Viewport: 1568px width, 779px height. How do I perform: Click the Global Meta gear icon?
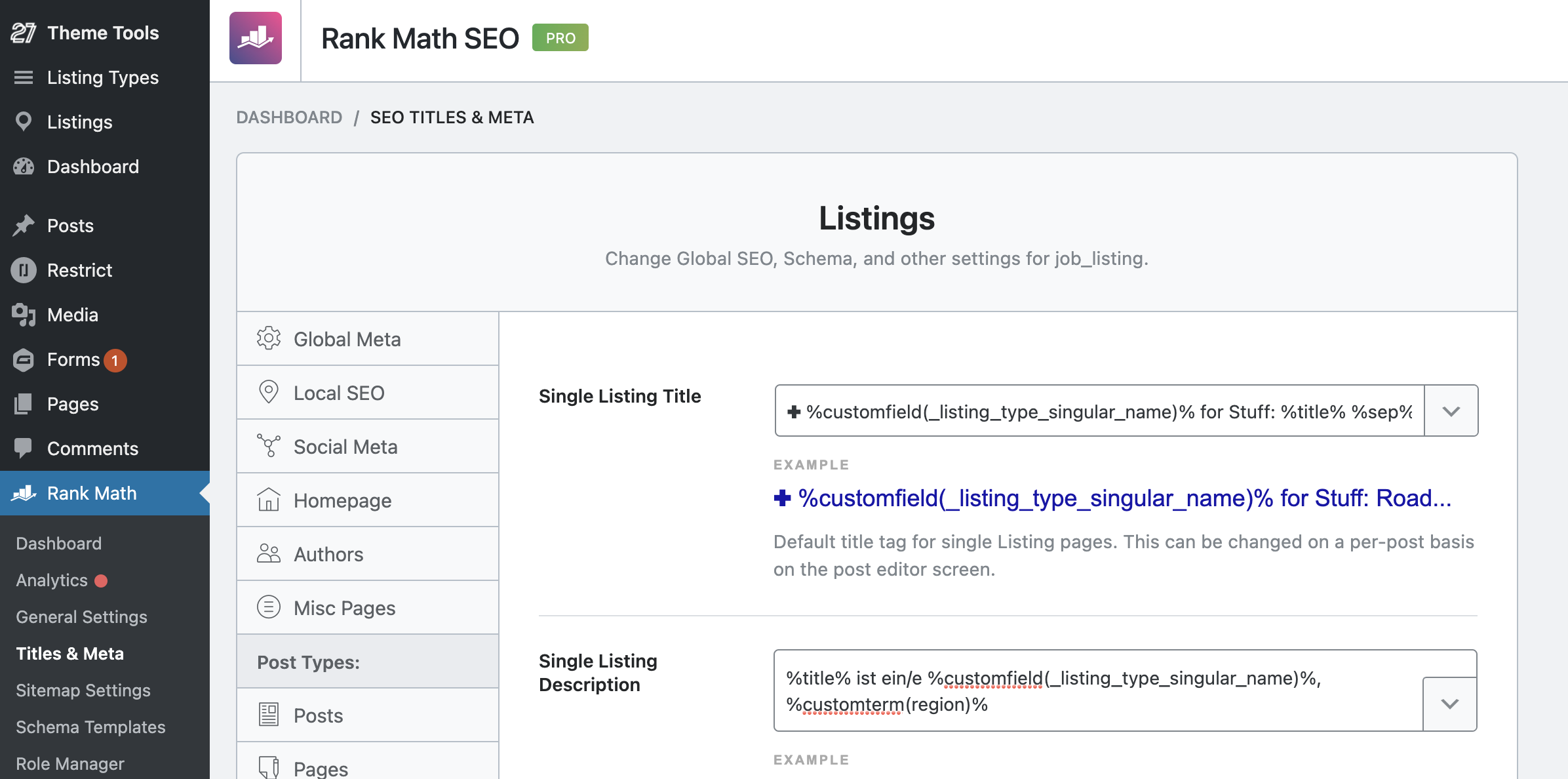[269, 338]
